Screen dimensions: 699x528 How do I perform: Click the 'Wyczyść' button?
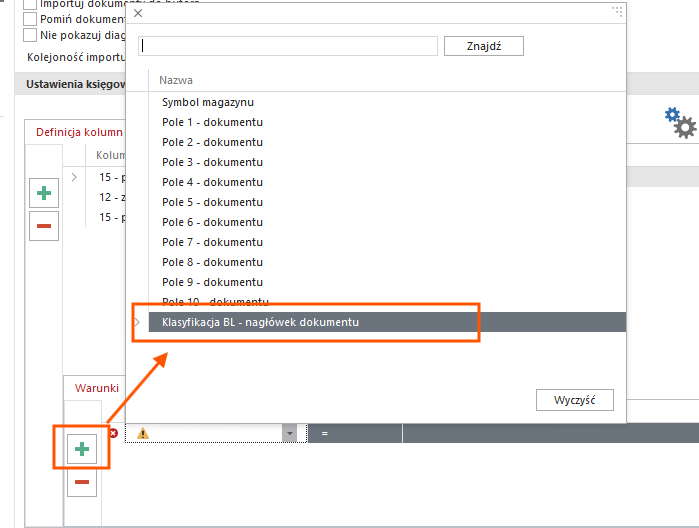point(575,400)
